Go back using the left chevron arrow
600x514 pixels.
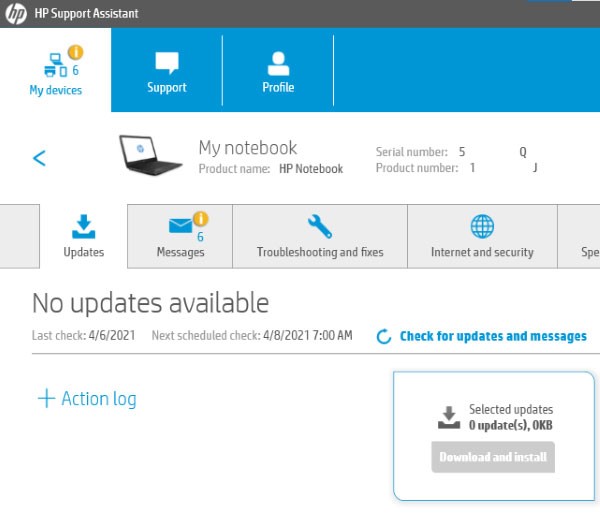tap(39, 158)
